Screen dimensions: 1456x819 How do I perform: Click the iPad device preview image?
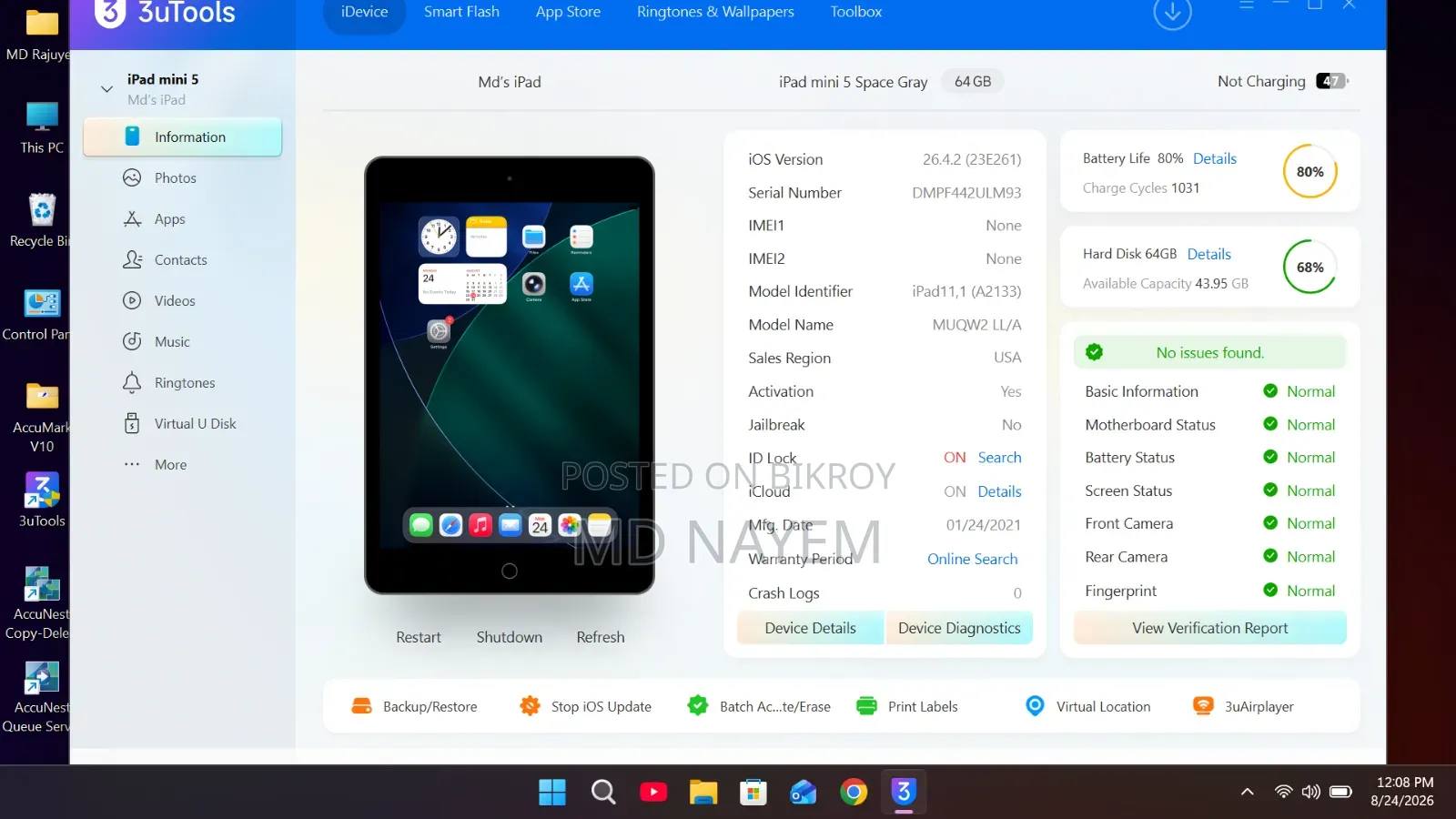click(510, 376)
